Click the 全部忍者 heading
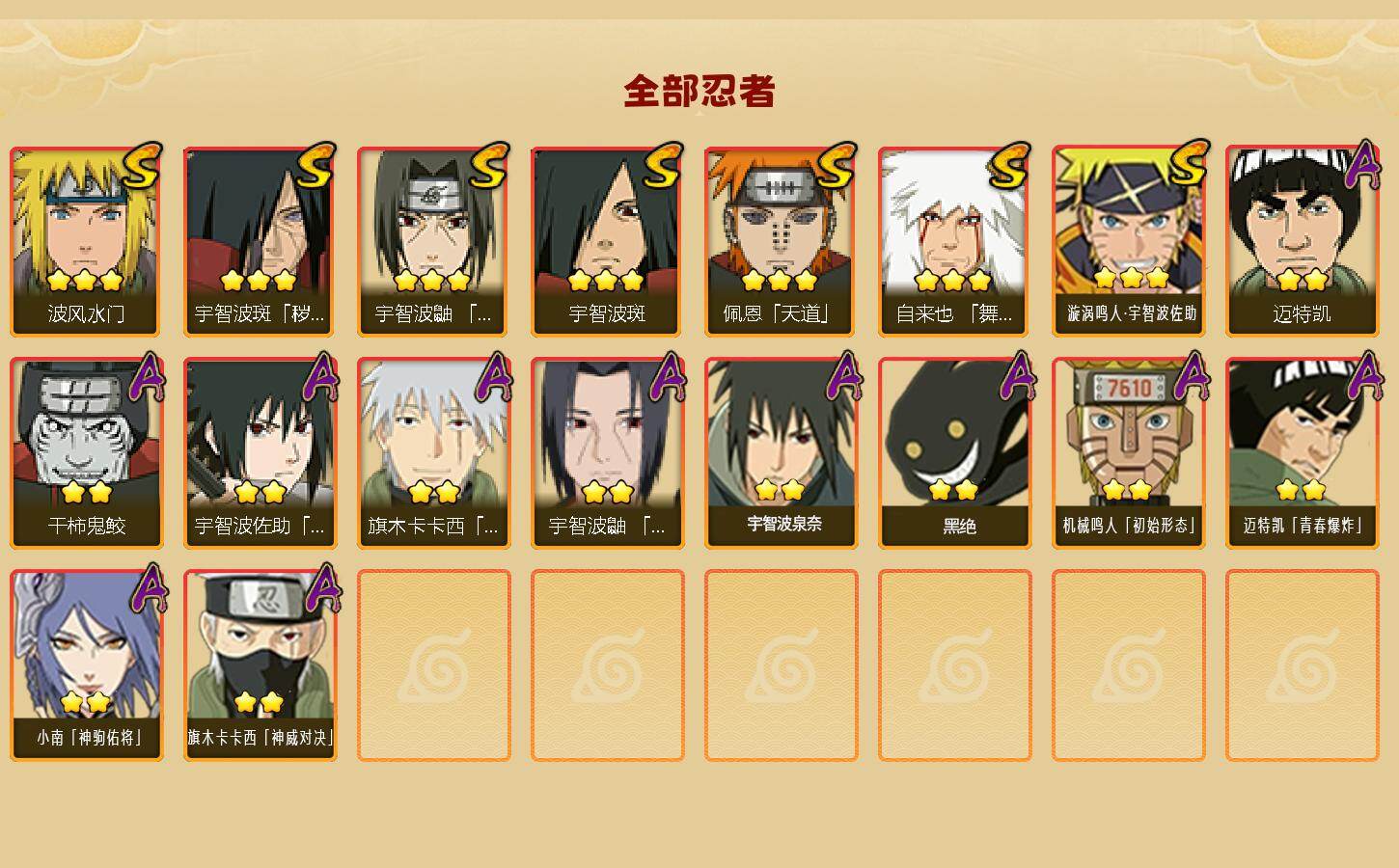1399x868 pixels. 699,92
